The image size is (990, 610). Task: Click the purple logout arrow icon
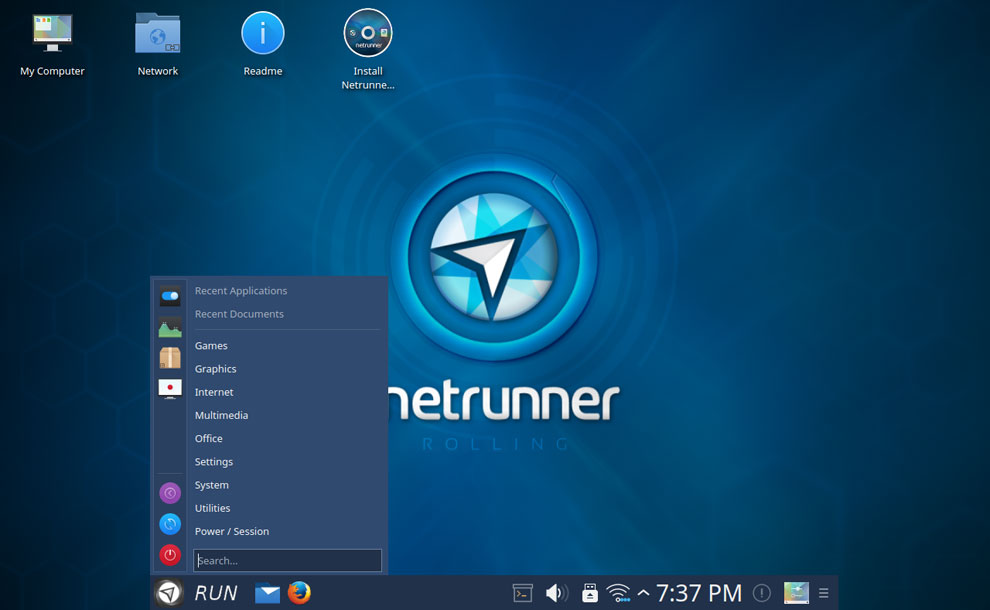coord(170,493)
